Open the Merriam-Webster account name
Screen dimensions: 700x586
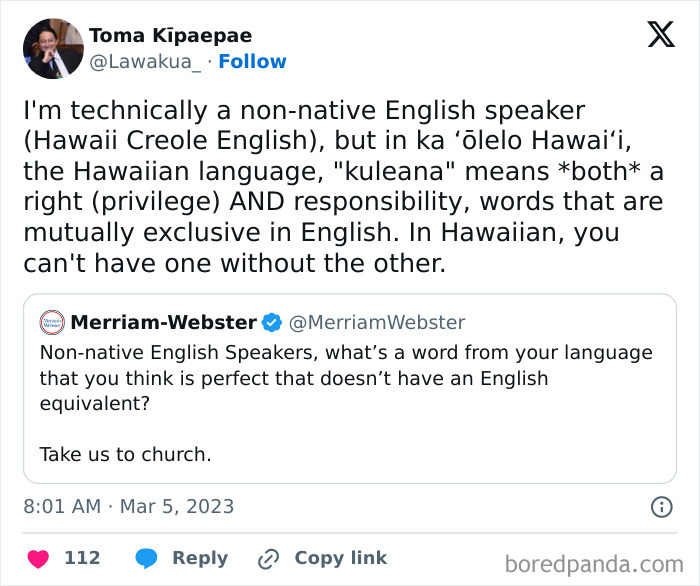pos(163,322)
